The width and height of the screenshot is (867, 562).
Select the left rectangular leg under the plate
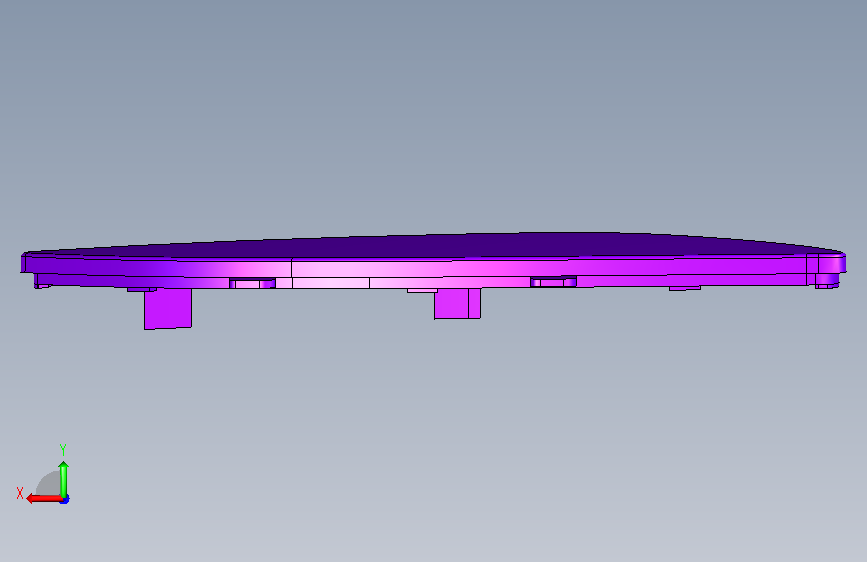(168, 309)
